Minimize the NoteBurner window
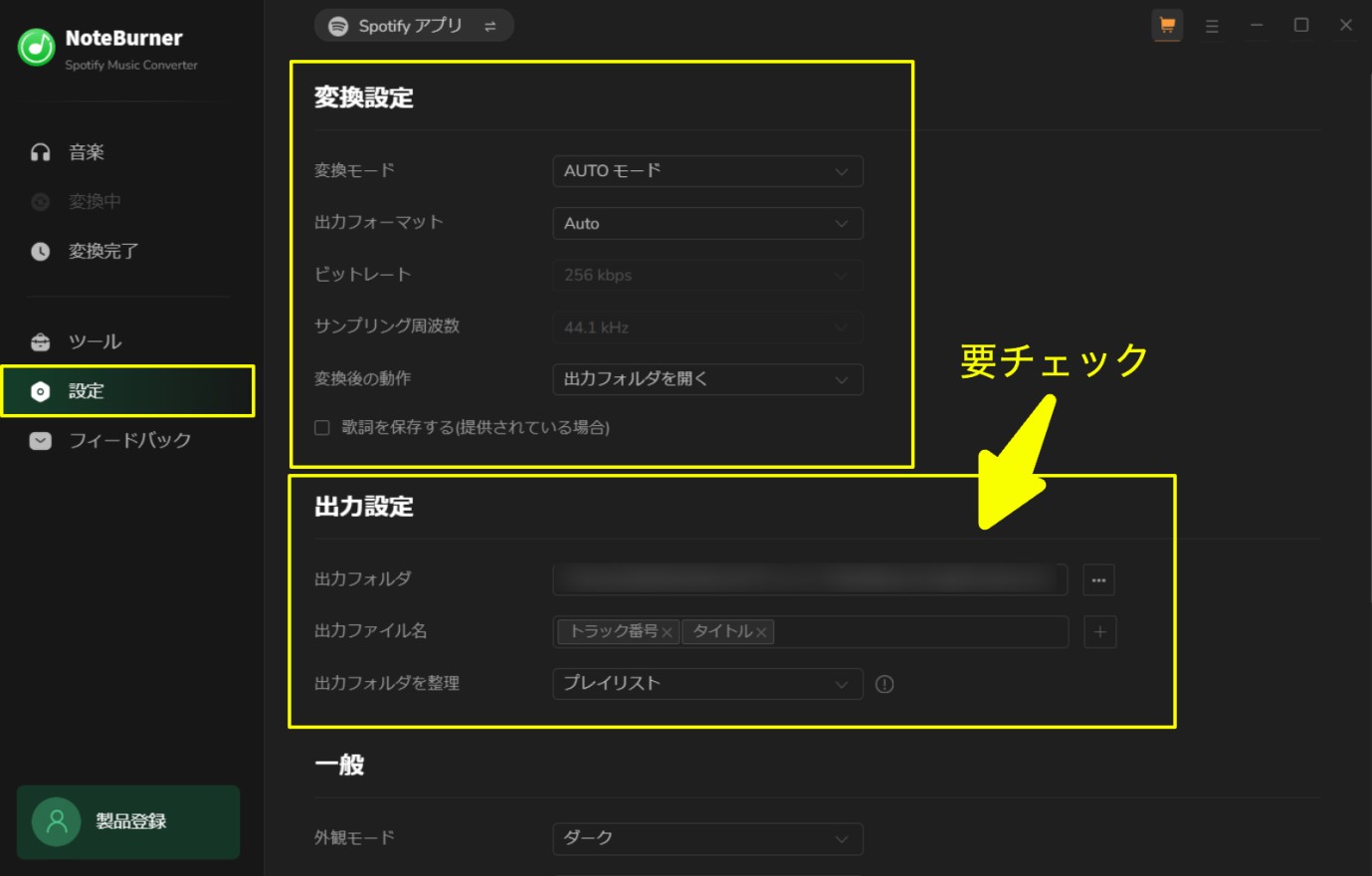 click(x=1257, y=25)
